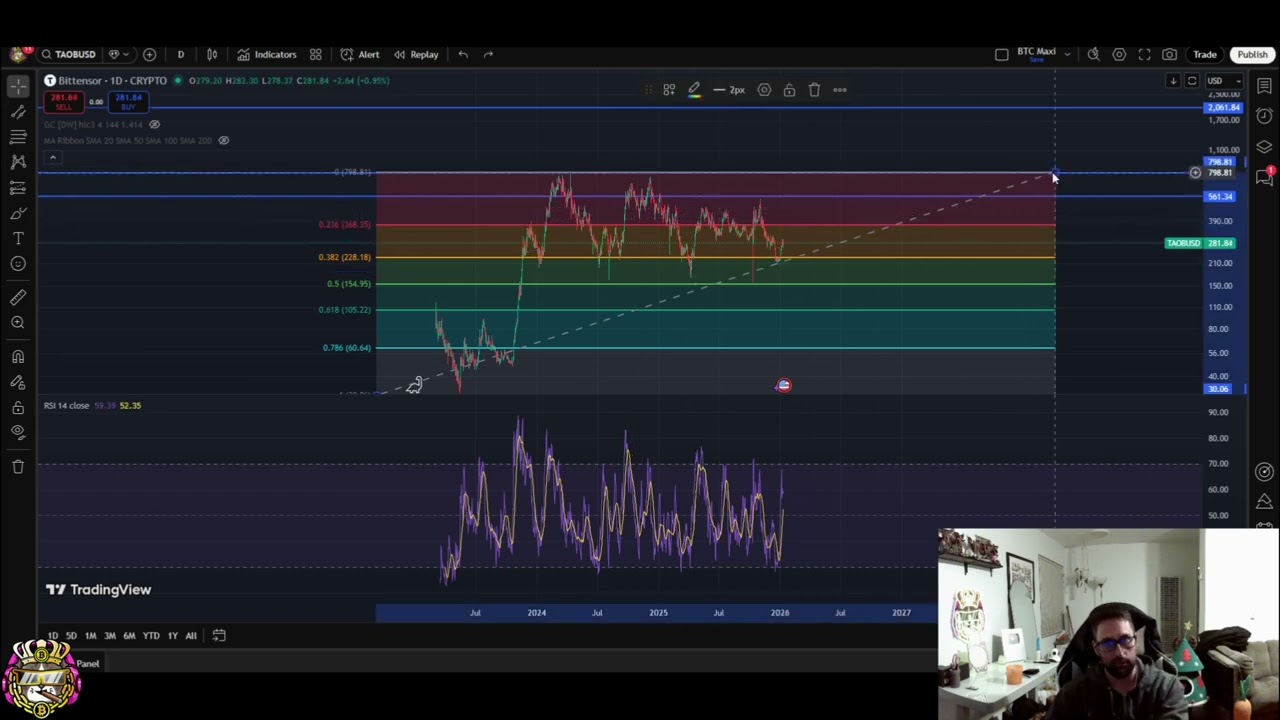This screenshot has height=720, width=1280.
Task: Open the forecasting and measurement tools
Action: click(x=18, y=188)
